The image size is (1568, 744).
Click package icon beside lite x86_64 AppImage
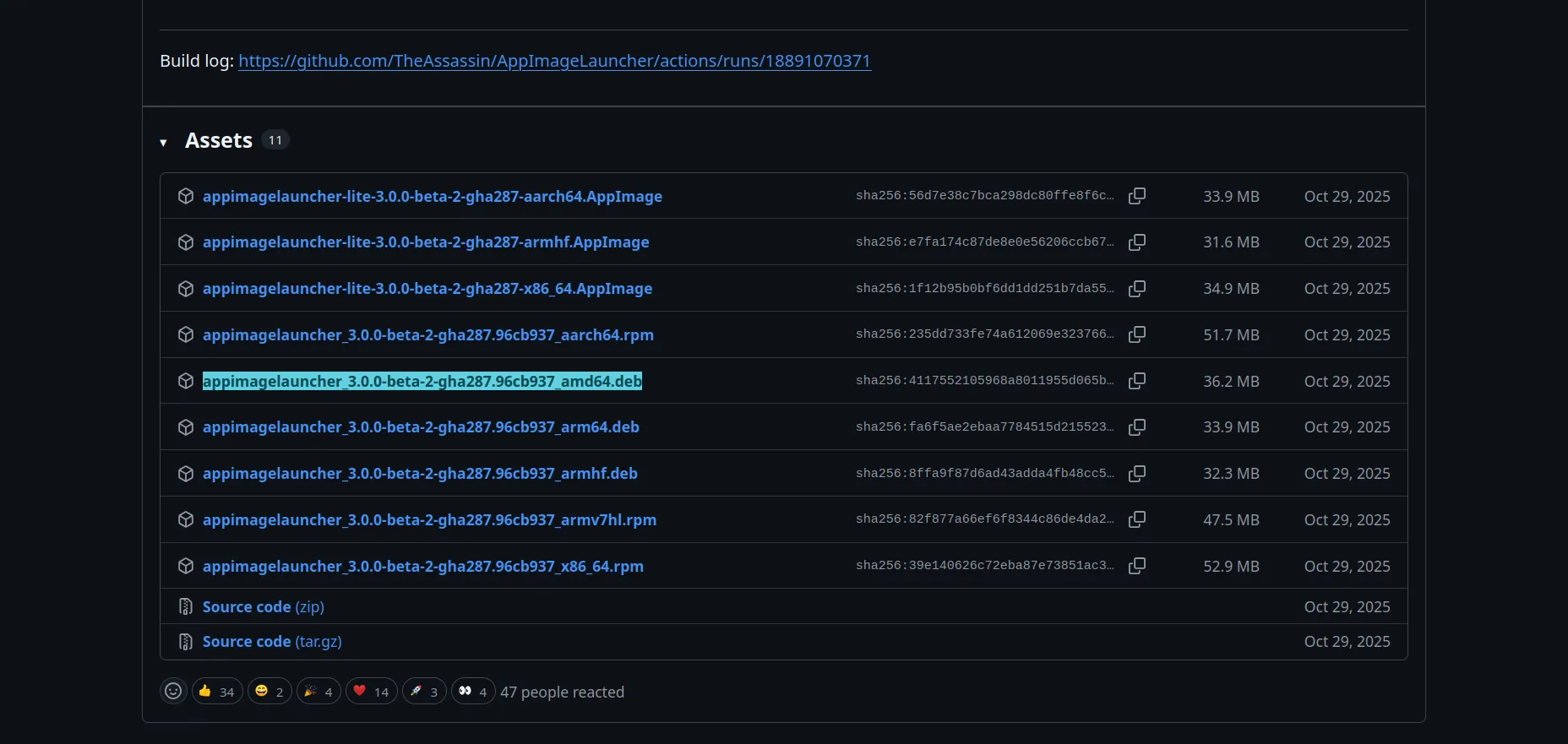pyautogui.click(x=186, y=289)
